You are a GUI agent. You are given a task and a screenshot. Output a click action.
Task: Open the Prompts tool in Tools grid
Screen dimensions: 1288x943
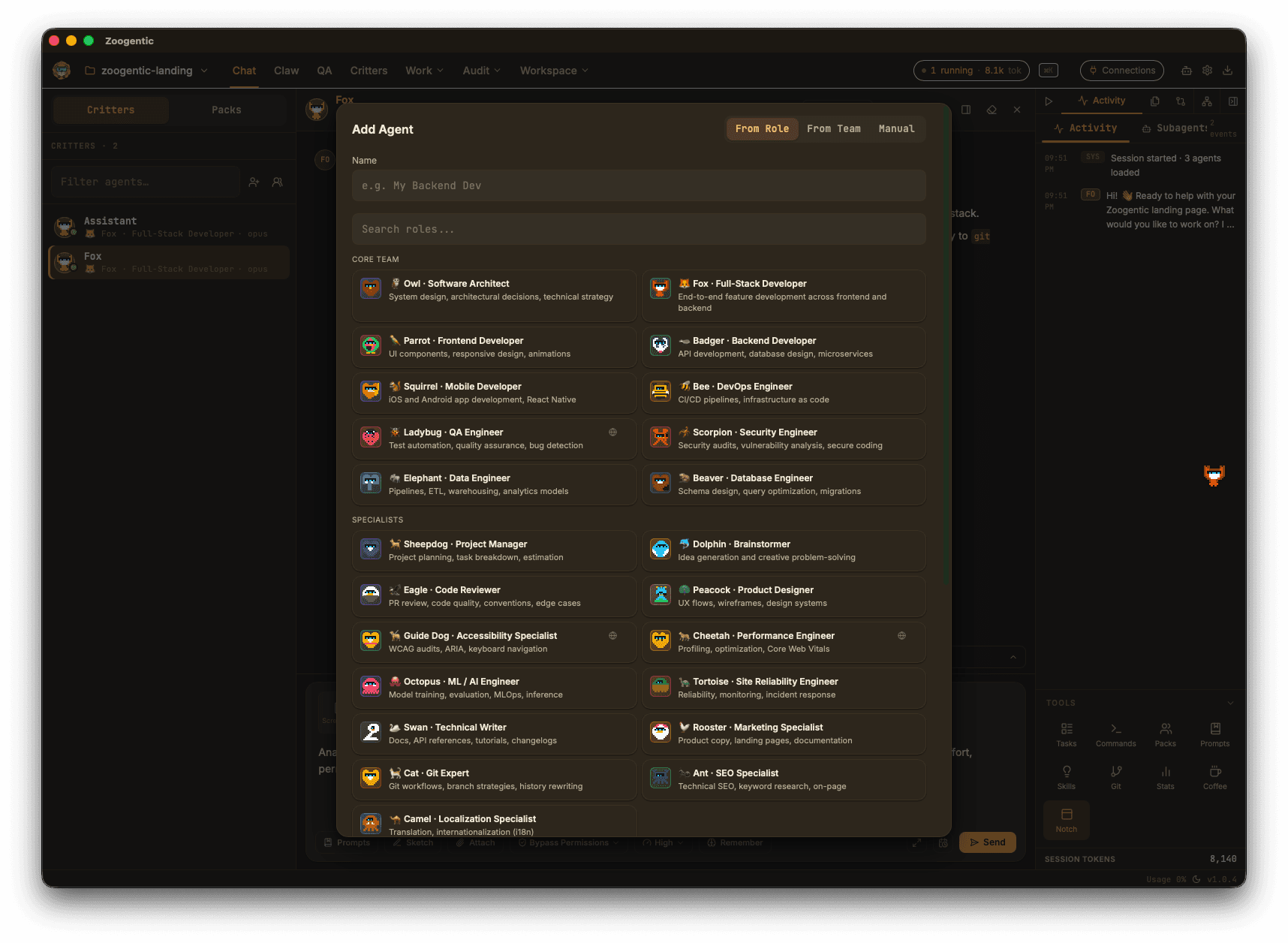coord(1215,734)
